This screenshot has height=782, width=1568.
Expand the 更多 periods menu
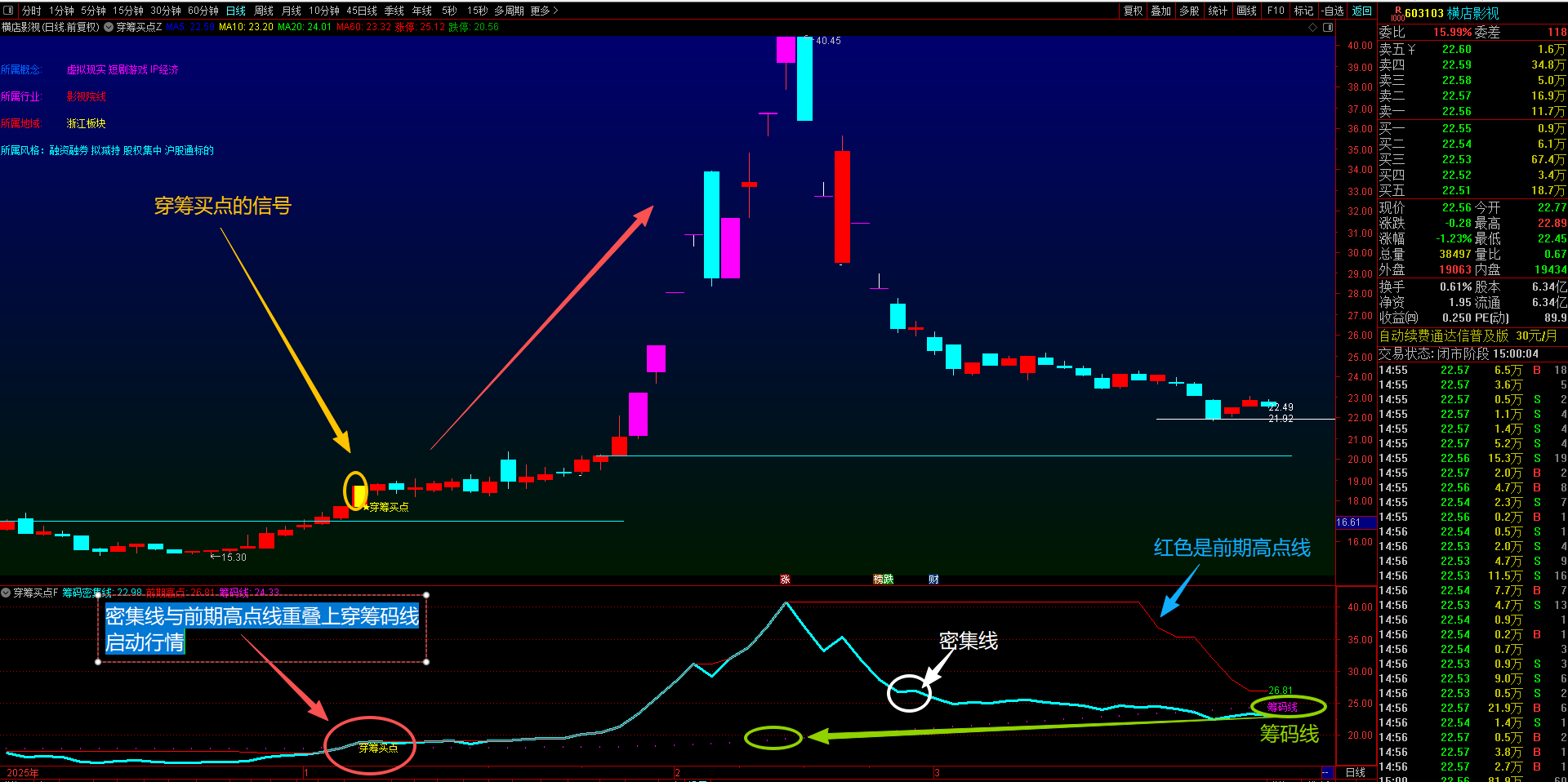pyautogui.click(x=544, y=11)
